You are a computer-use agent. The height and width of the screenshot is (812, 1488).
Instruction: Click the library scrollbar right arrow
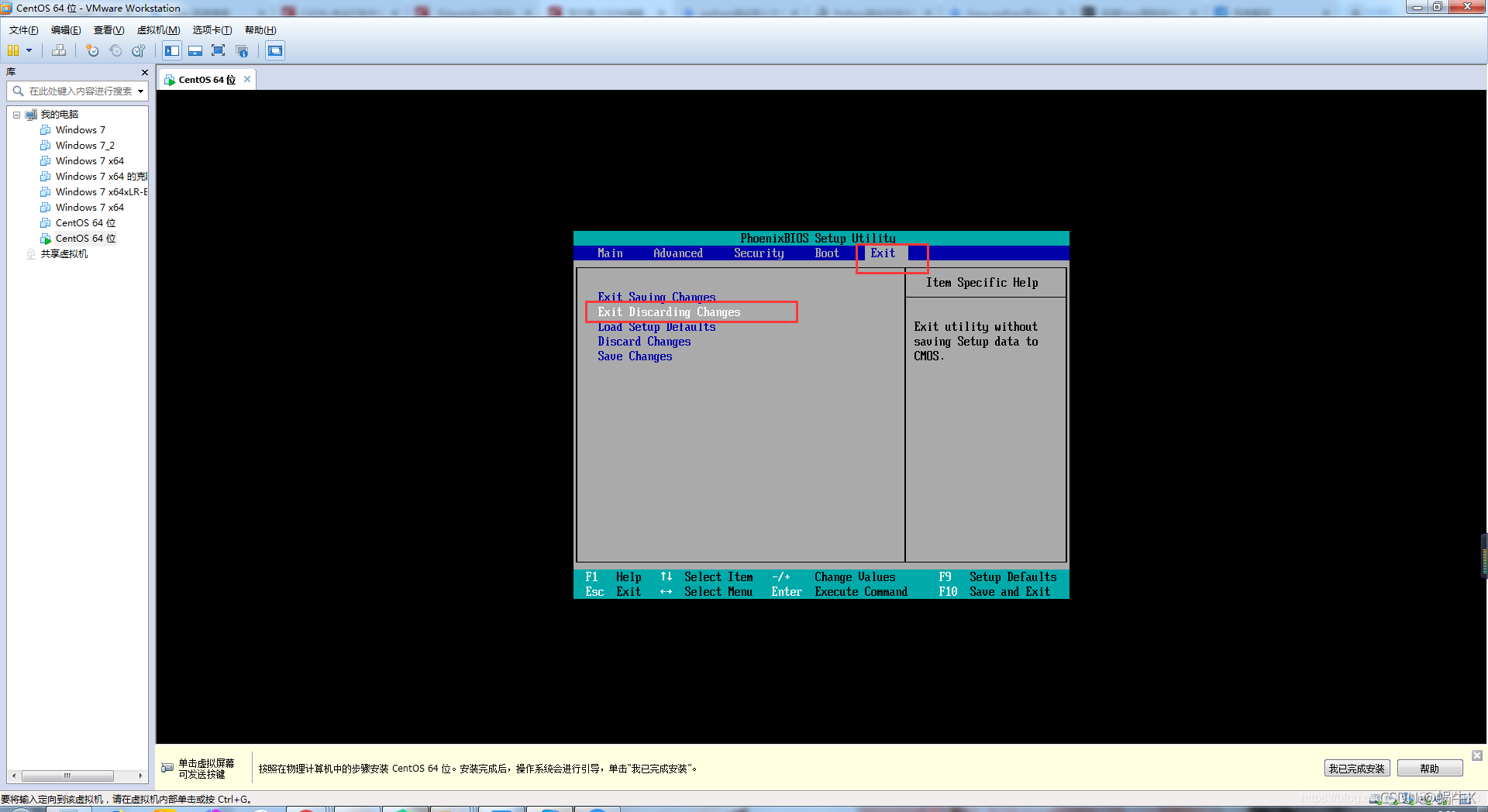click(x=140, y=776)
